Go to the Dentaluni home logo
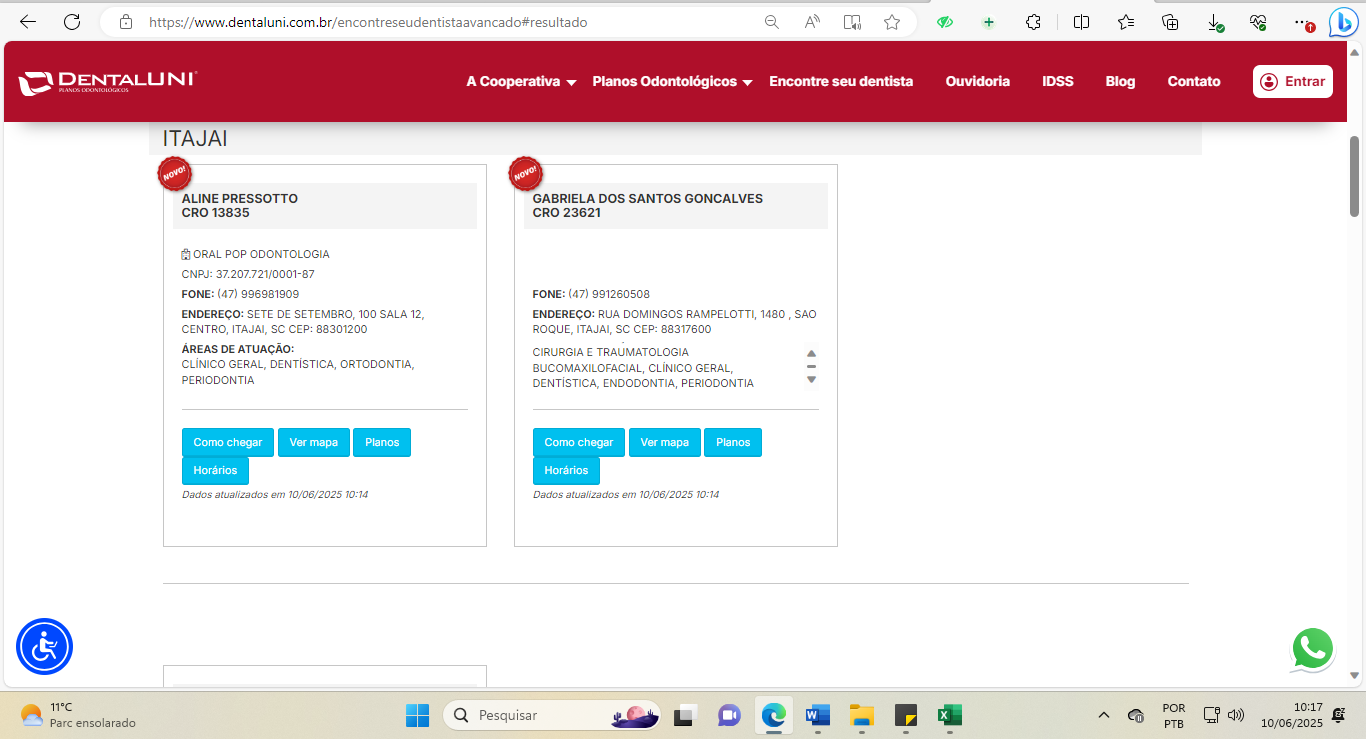This screenshot has width=1366, height=739. point(108,82)
